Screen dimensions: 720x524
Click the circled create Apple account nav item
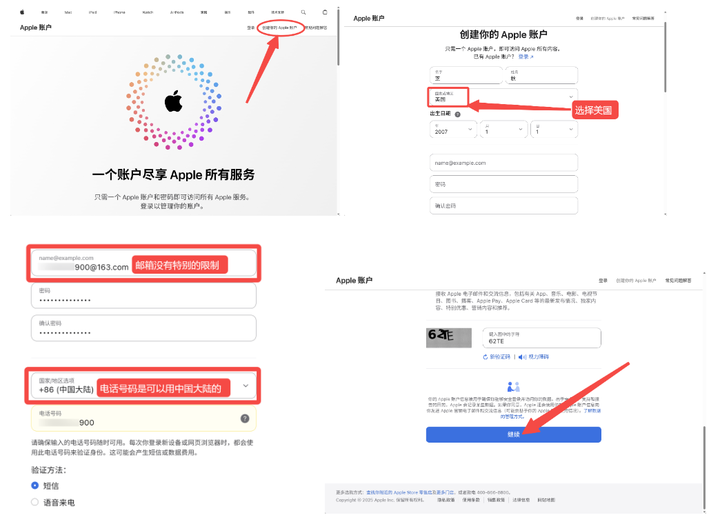pos(280,28)
